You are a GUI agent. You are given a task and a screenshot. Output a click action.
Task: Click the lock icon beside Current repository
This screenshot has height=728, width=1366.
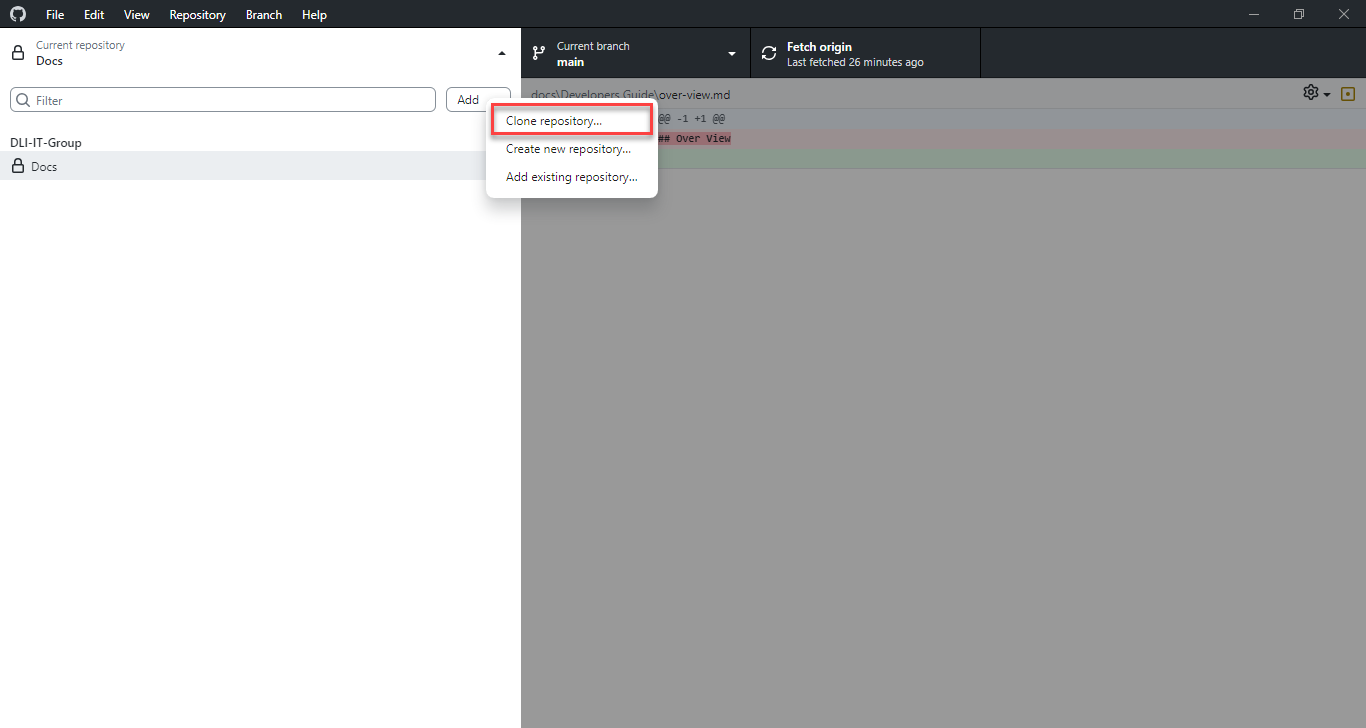pyautogui.click(x=16, y=52)
